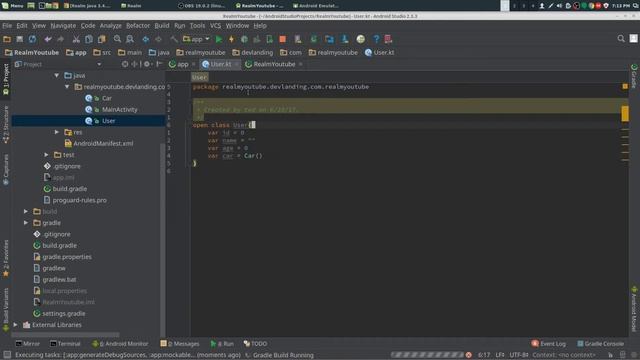The width and height of the screenshot is (640, 360).
Task: Click RealmYoutube in the breadcrumb bar
Action: tap(32, 52)
